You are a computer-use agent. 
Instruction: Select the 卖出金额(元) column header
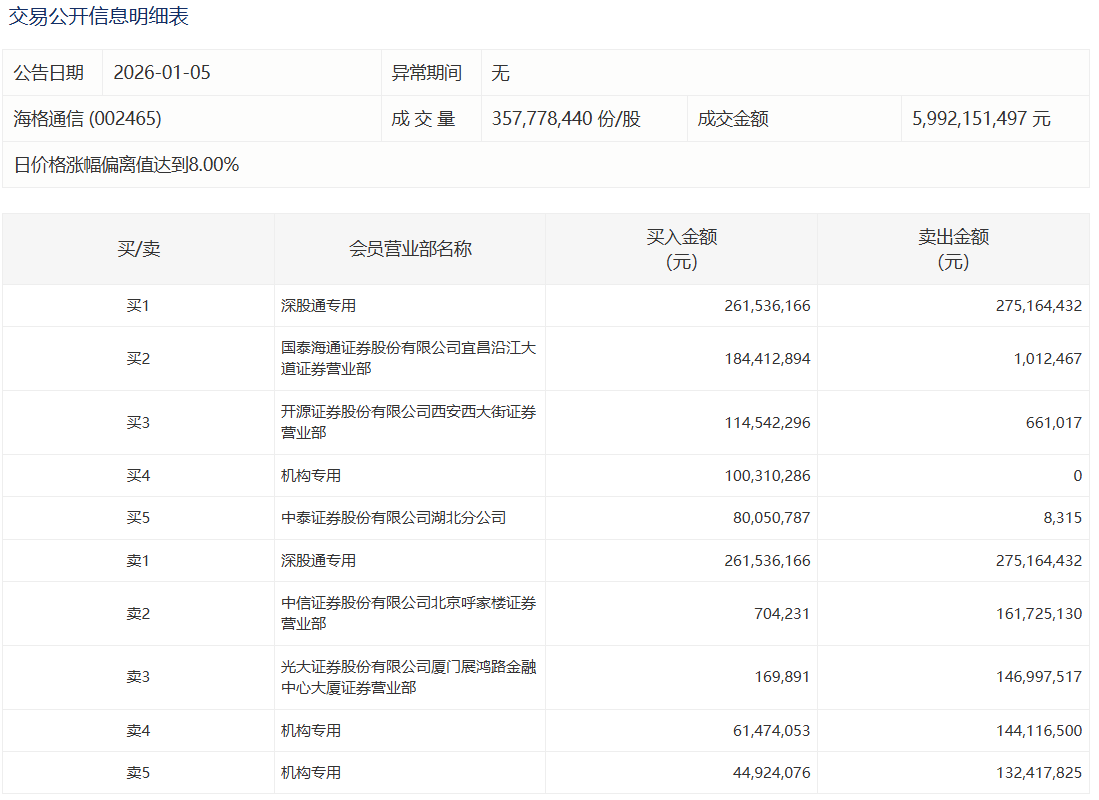[953, 249]
